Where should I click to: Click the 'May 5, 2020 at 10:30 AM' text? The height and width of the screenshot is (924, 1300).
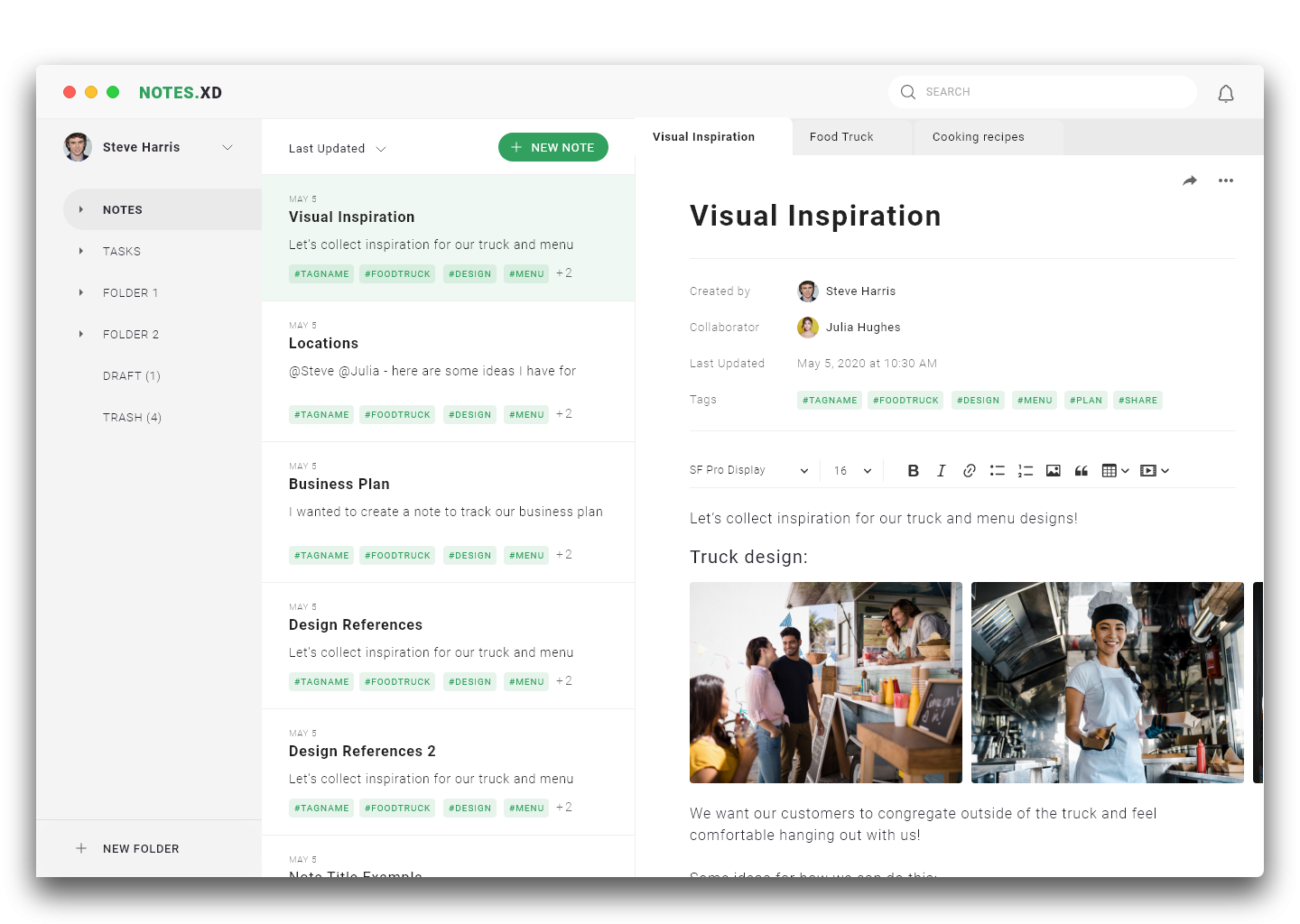click(x=867, y=364)
